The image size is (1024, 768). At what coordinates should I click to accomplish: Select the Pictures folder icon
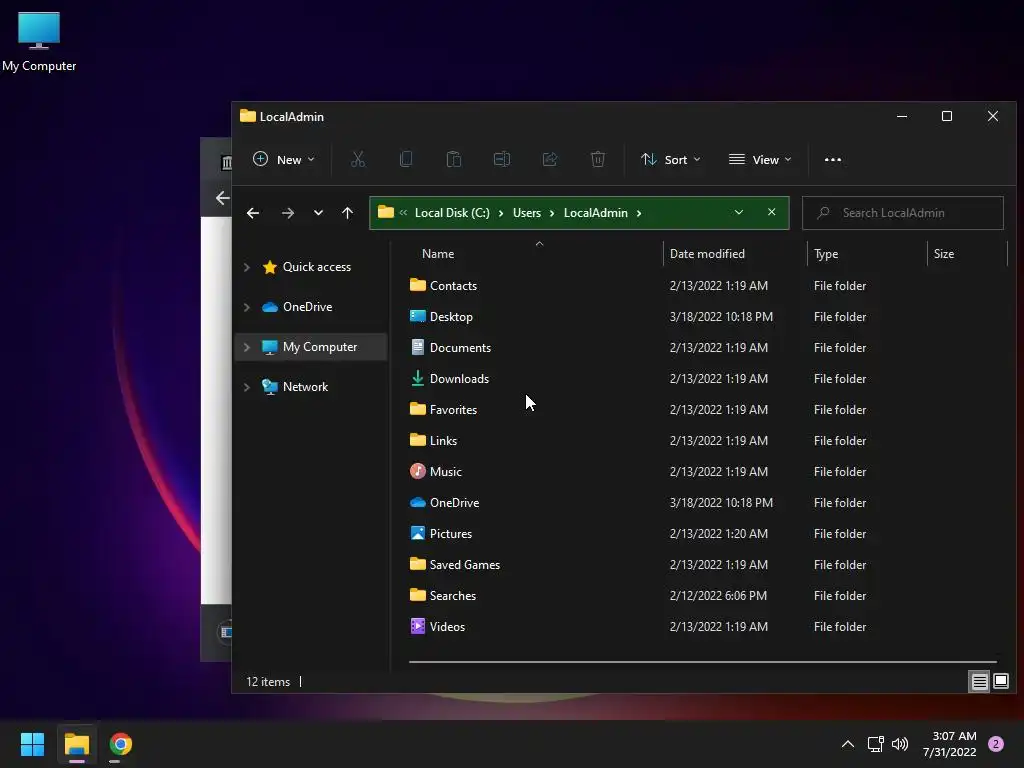click(x=417, y=533)
